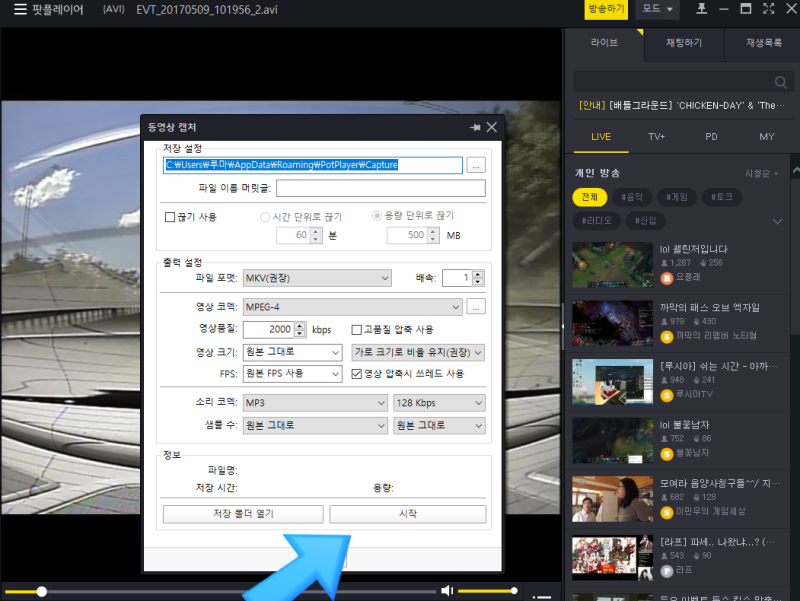Open the 영상 크기 원본 그대로 dropdown
The height and width of the screenshot is (601, 800).
tap(292, 352)
